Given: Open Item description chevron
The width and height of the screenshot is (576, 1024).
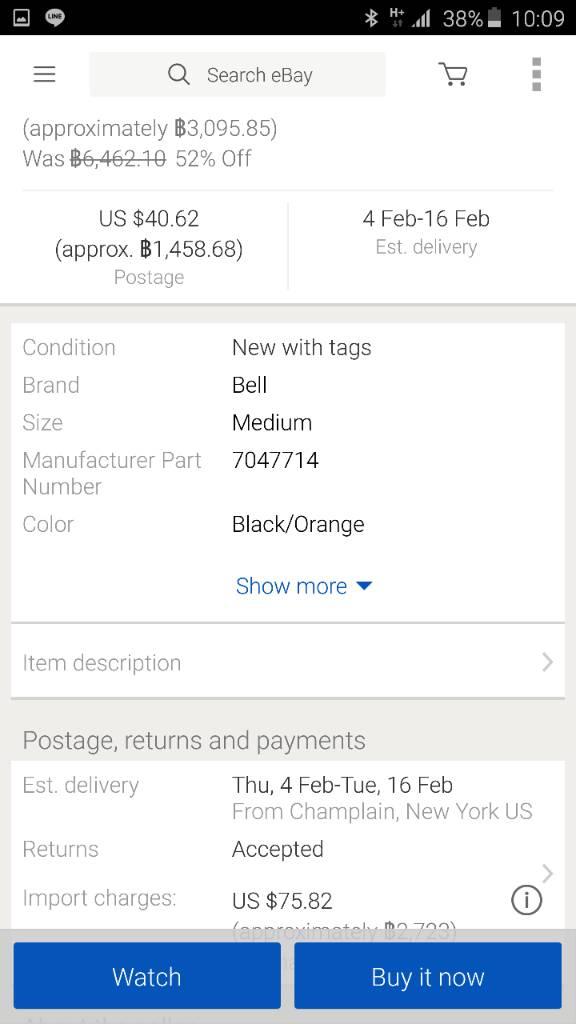Looking at the screenshot, I should 547,662.
